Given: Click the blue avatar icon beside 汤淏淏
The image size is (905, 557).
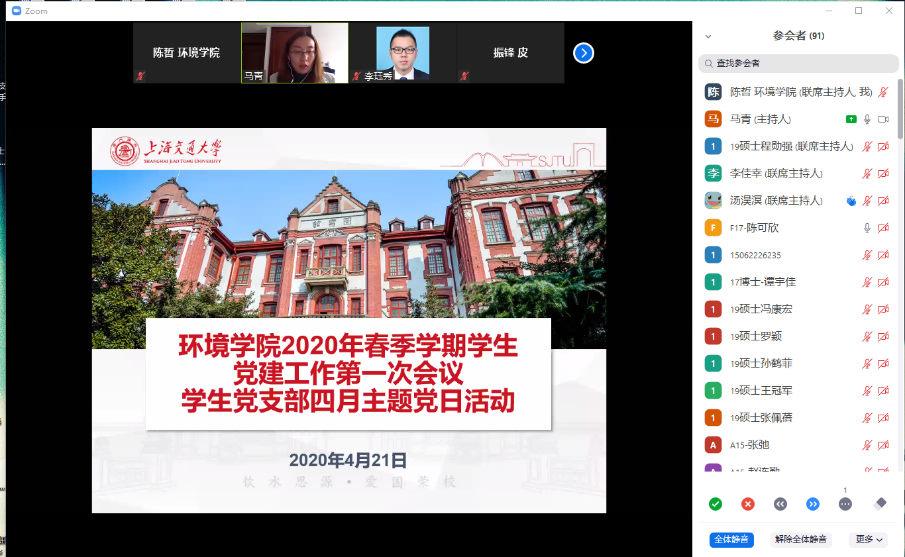Looking at the screenshot, I should (x=851, y=200).
